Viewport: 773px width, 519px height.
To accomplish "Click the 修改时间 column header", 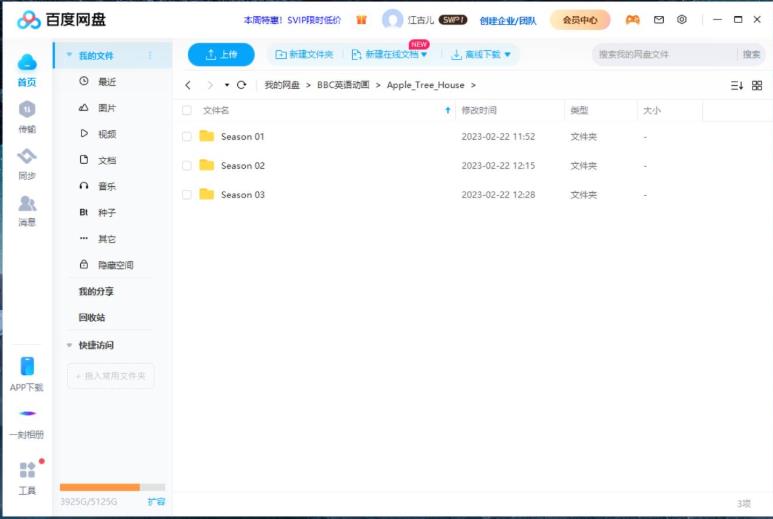I will coord(479,110).
